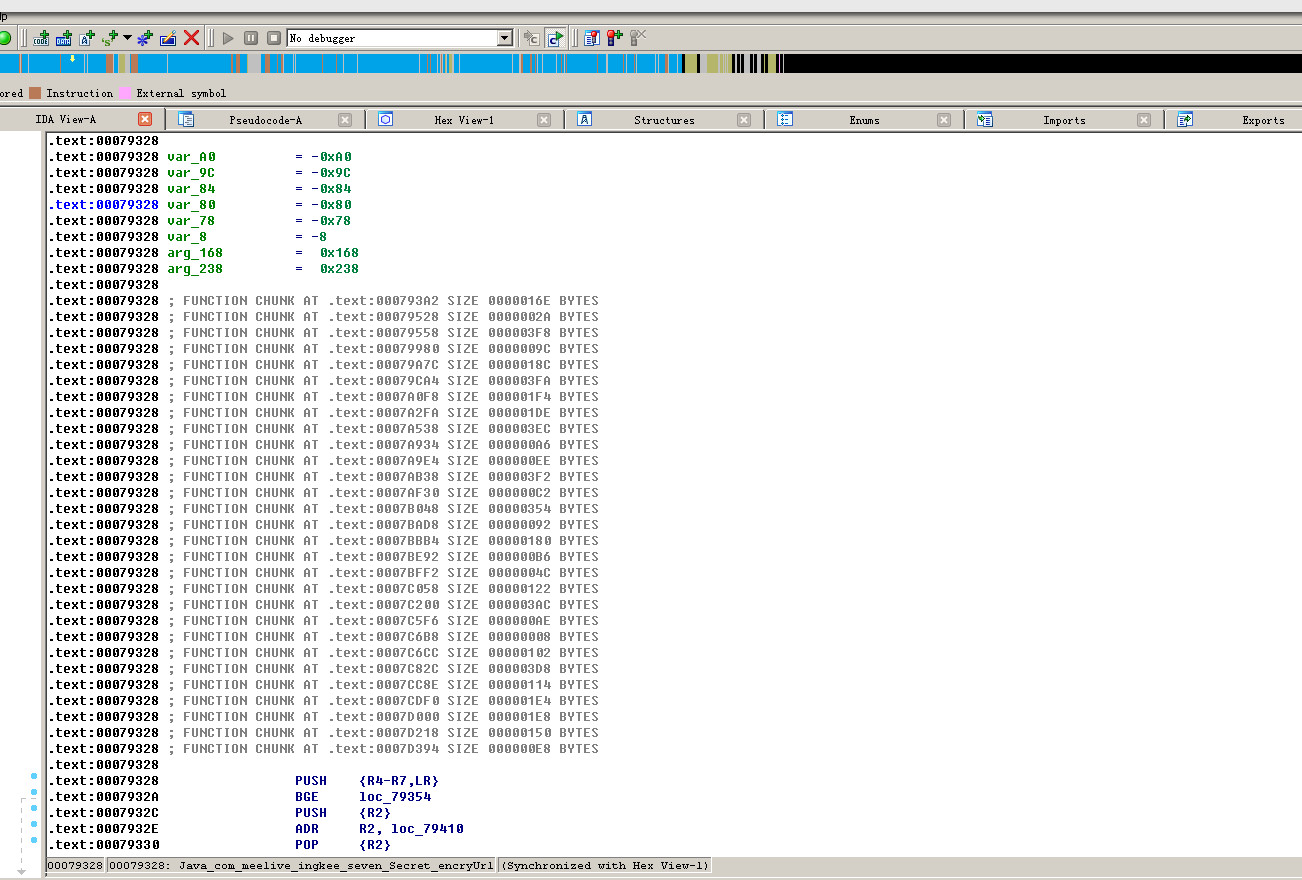
Task: Select variable var_78
Action: pos(191,221)
